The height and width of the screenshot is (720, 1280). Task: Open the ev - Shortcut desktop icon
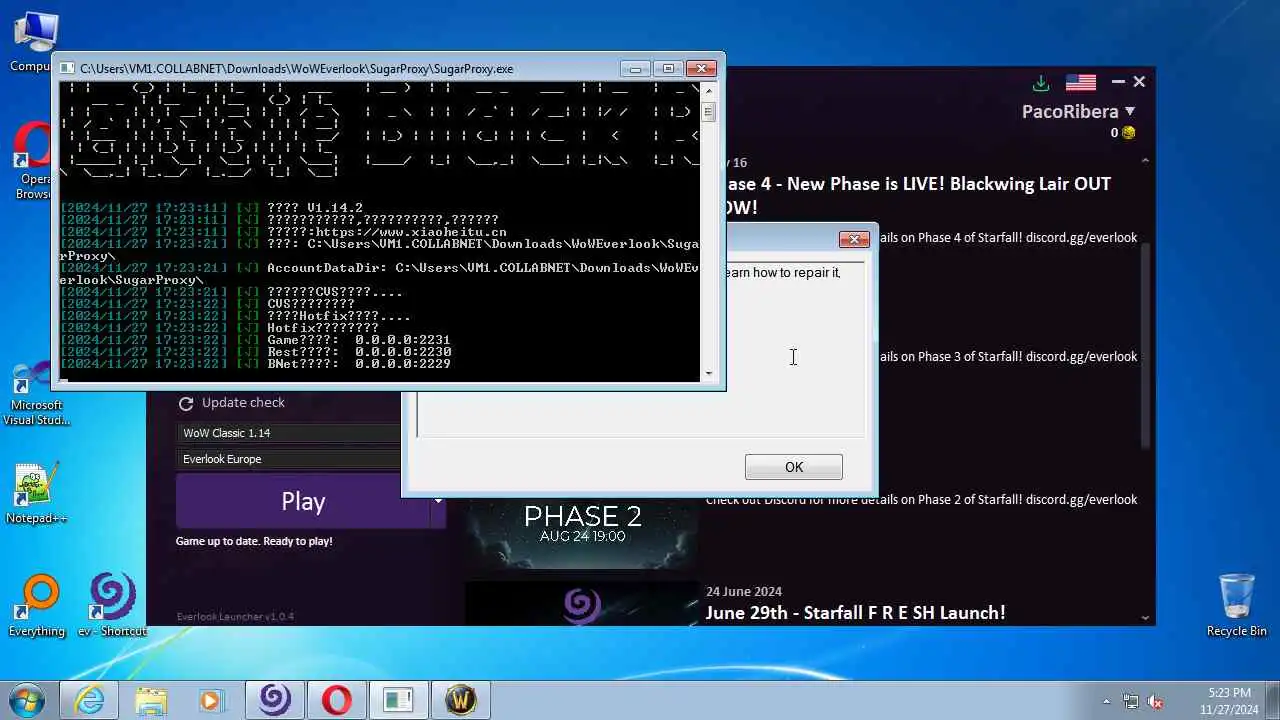(111, 606)
